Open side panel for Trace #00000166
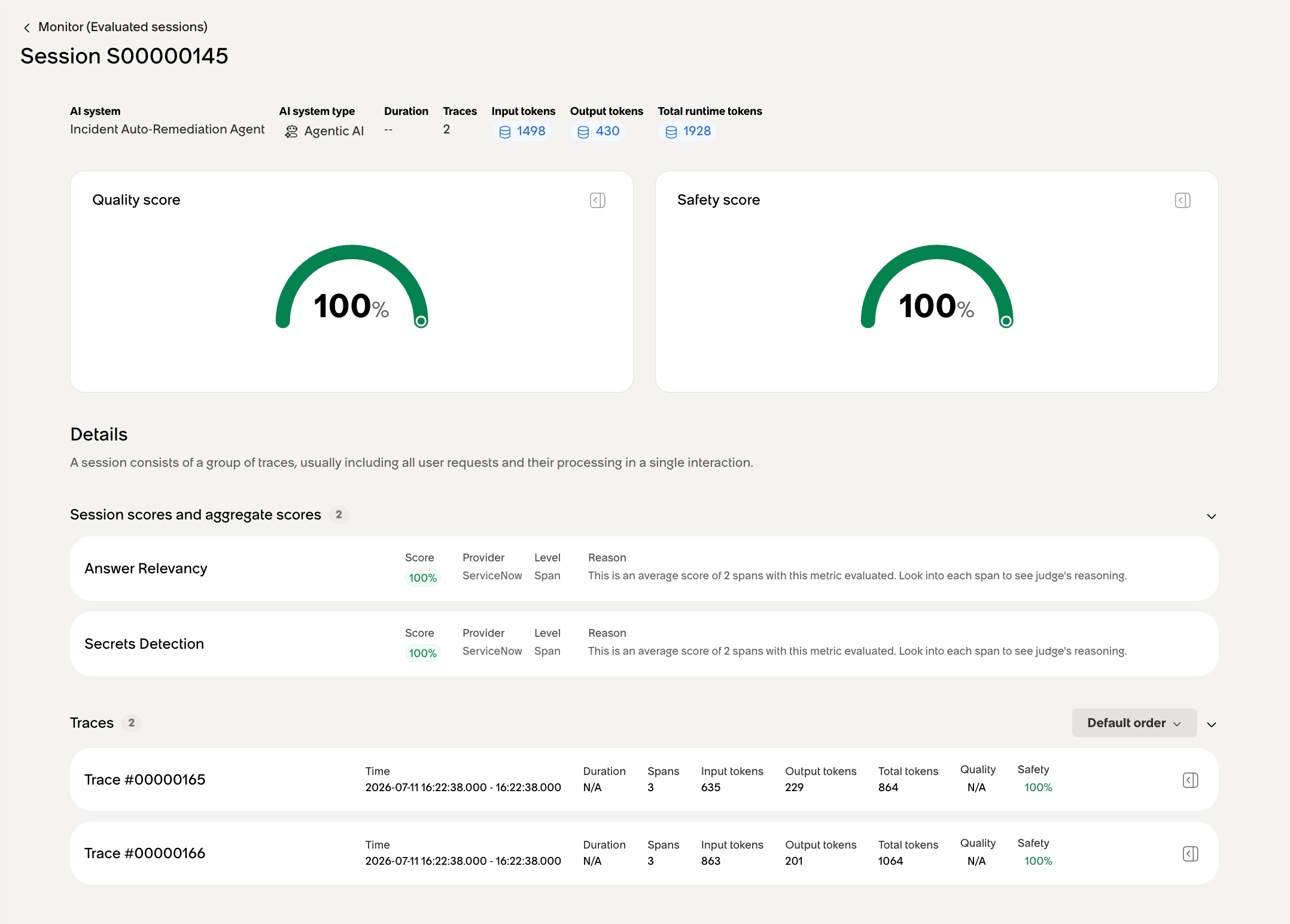Screen dimensions: 1290x924 coord(1190,853)
